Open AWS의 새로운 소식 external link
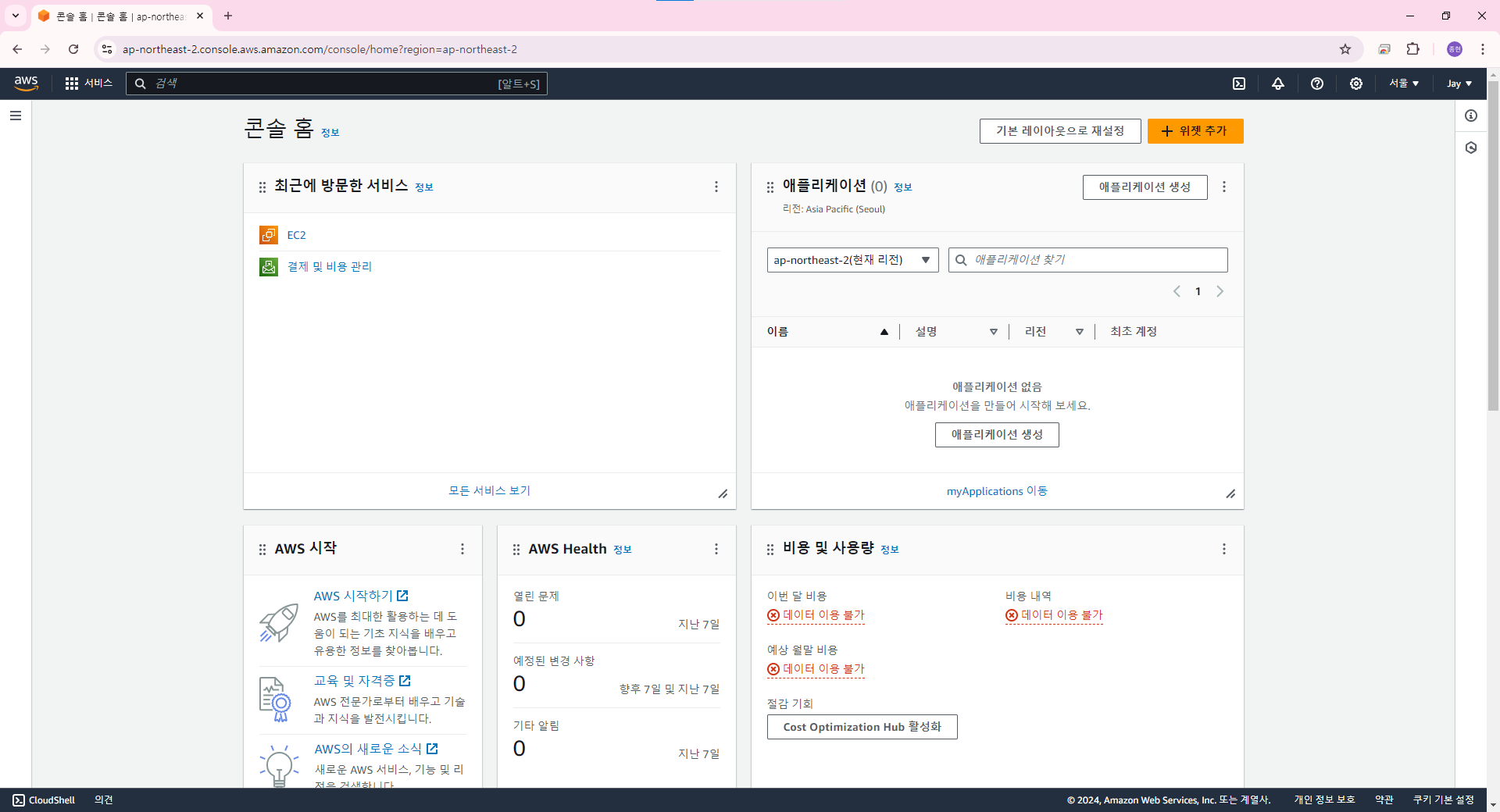The width and height of the screenshot is (1500, 812). pos(376,749)
